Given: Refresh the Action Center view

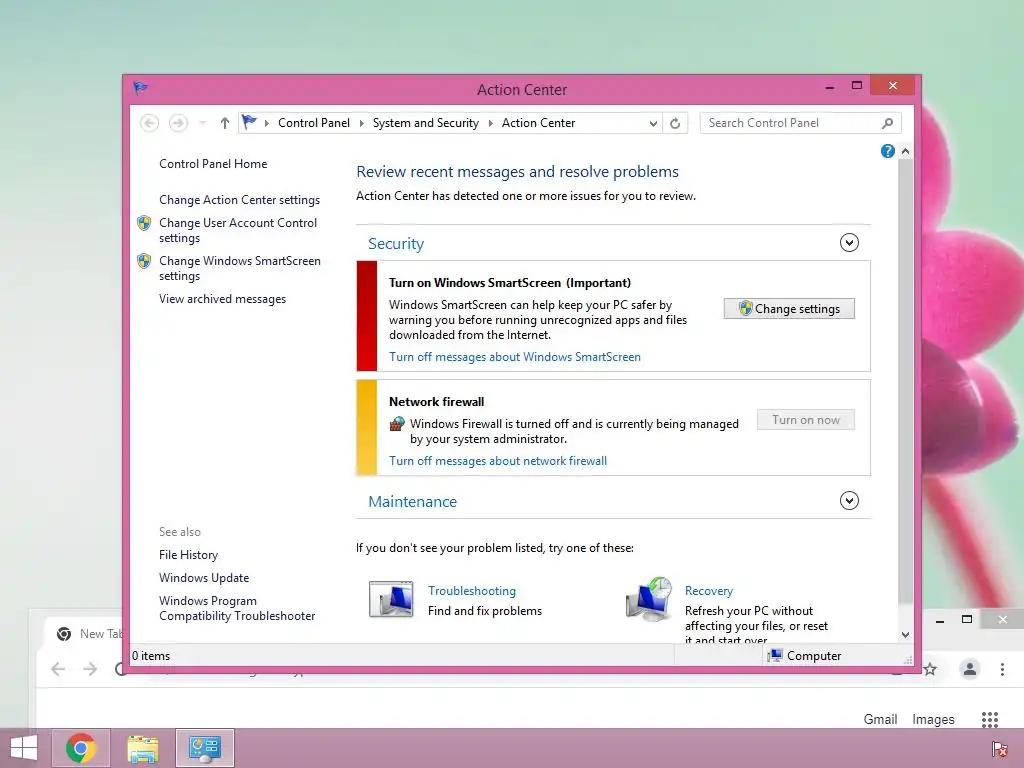Looking at the screenshot, I should (675, 123).
